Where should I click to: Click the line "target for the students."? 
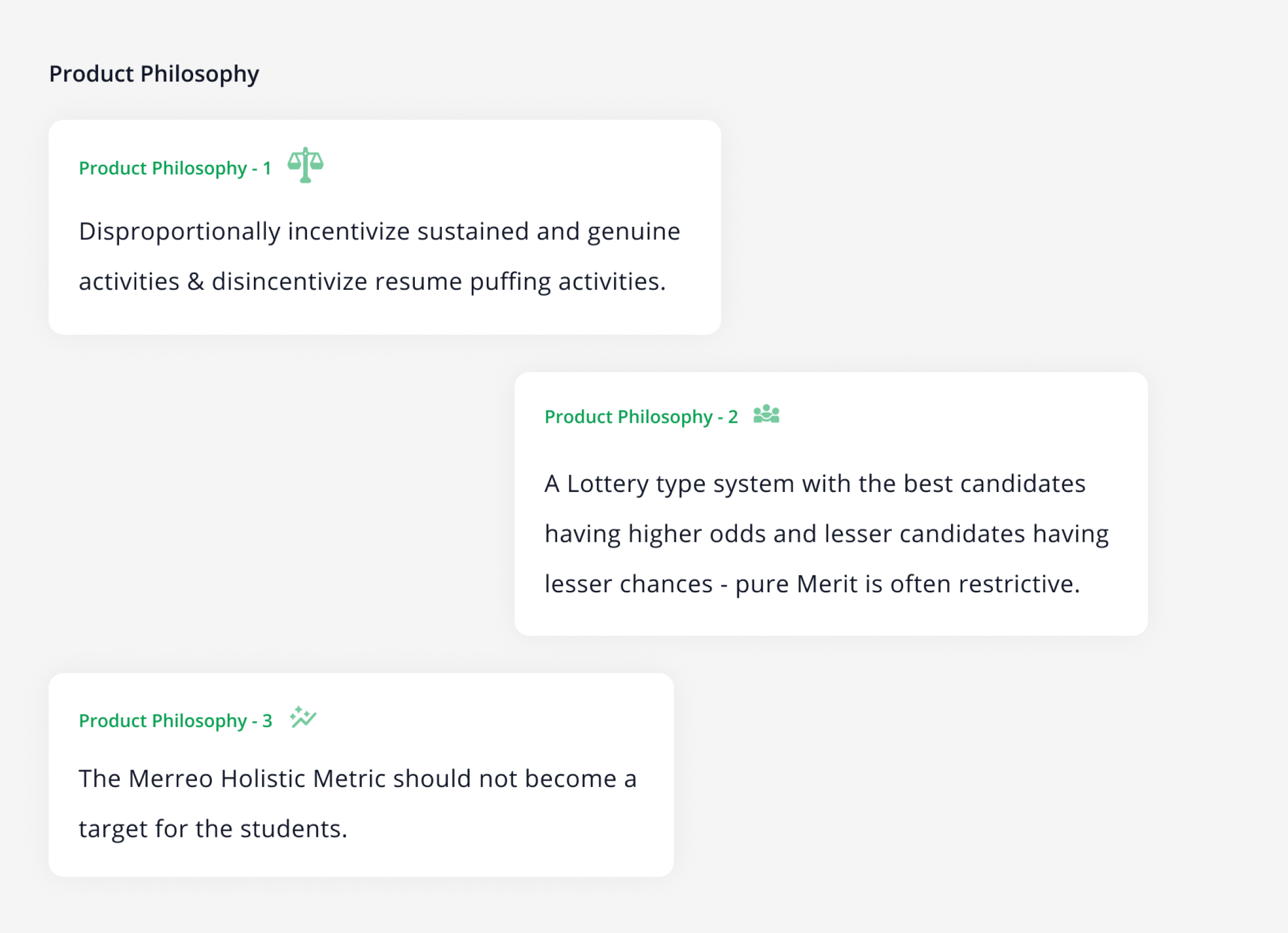[213, 828]
